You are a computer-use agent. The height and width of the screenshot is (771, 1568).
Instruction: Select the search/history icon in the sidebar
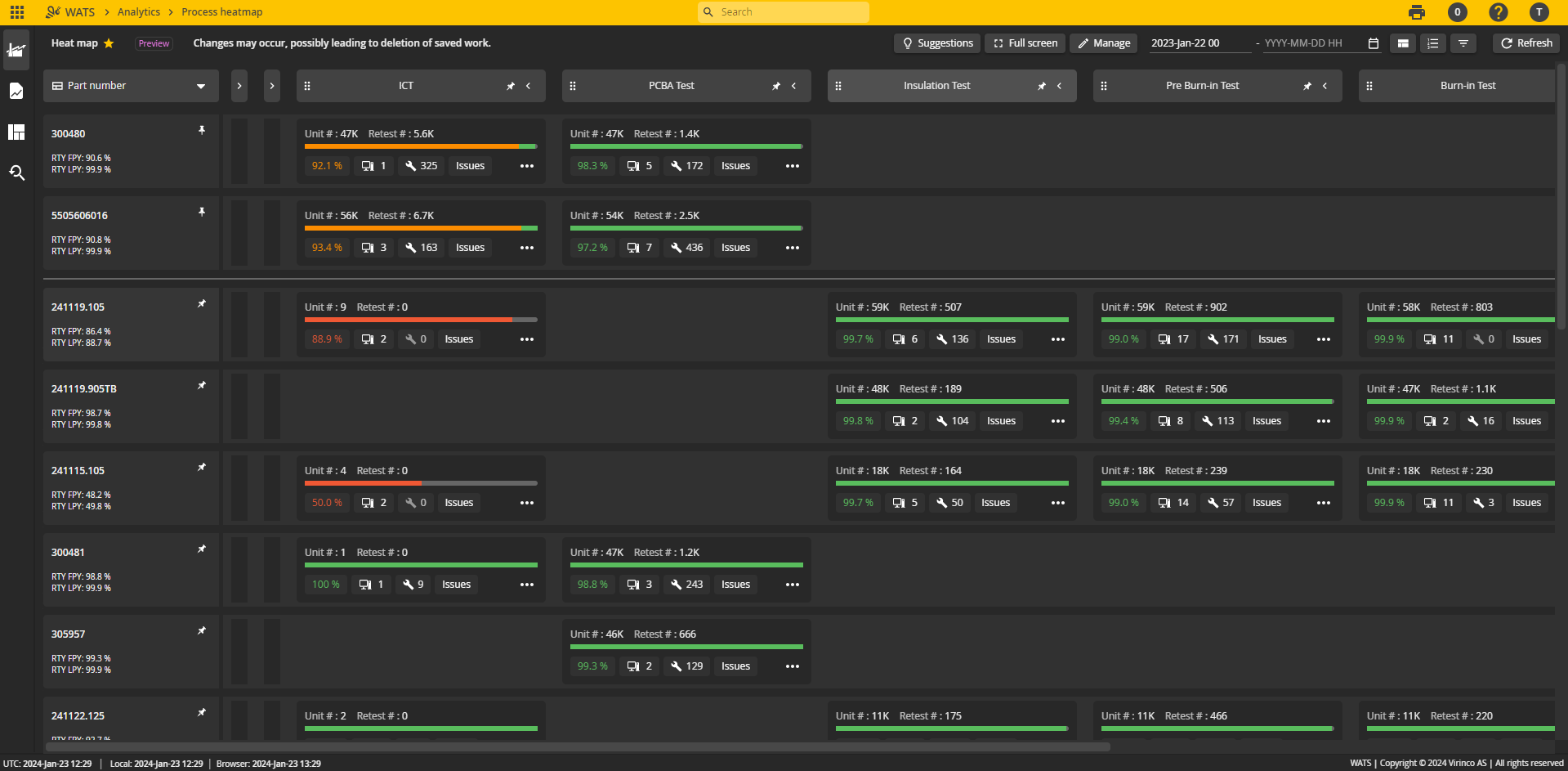pyautogui.click(x=16, y=173)
